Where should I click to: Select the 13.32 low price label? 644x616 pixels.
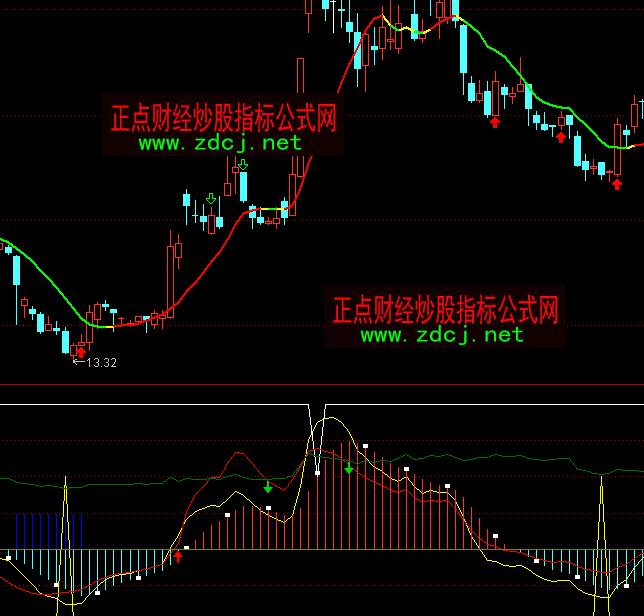pos(101,363)
